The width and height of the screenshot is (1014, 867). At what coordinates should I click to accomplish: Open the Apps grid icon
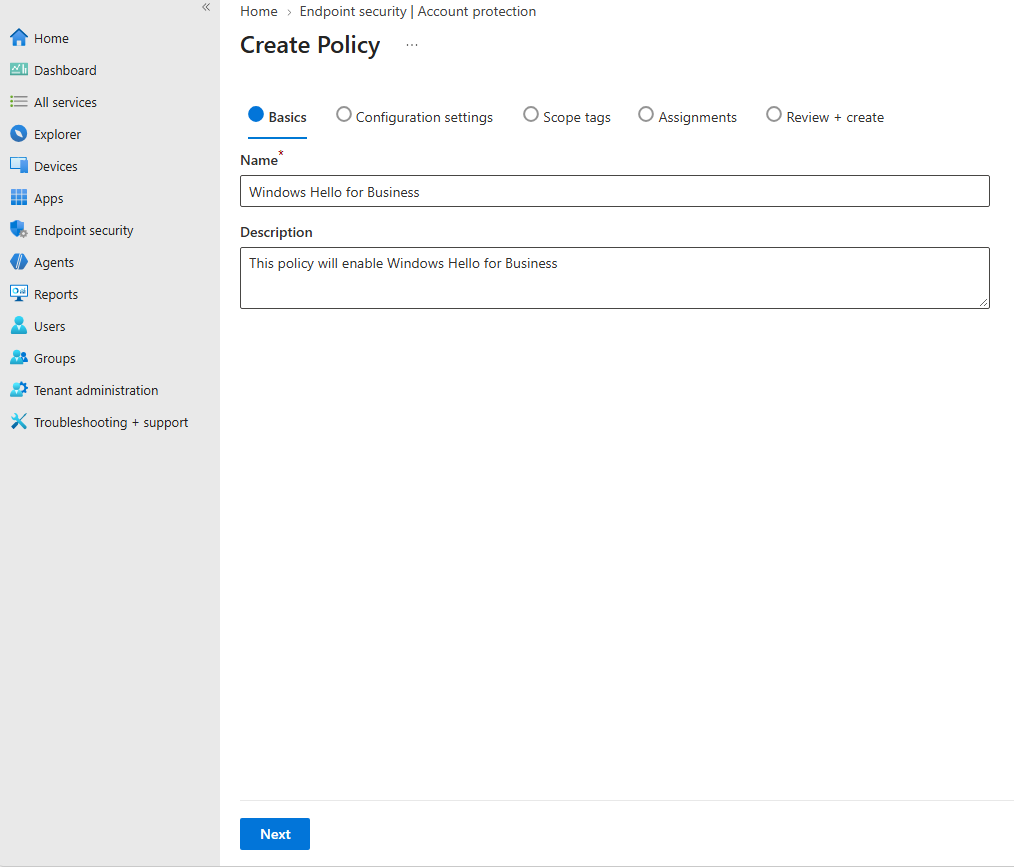pos(19,198)
